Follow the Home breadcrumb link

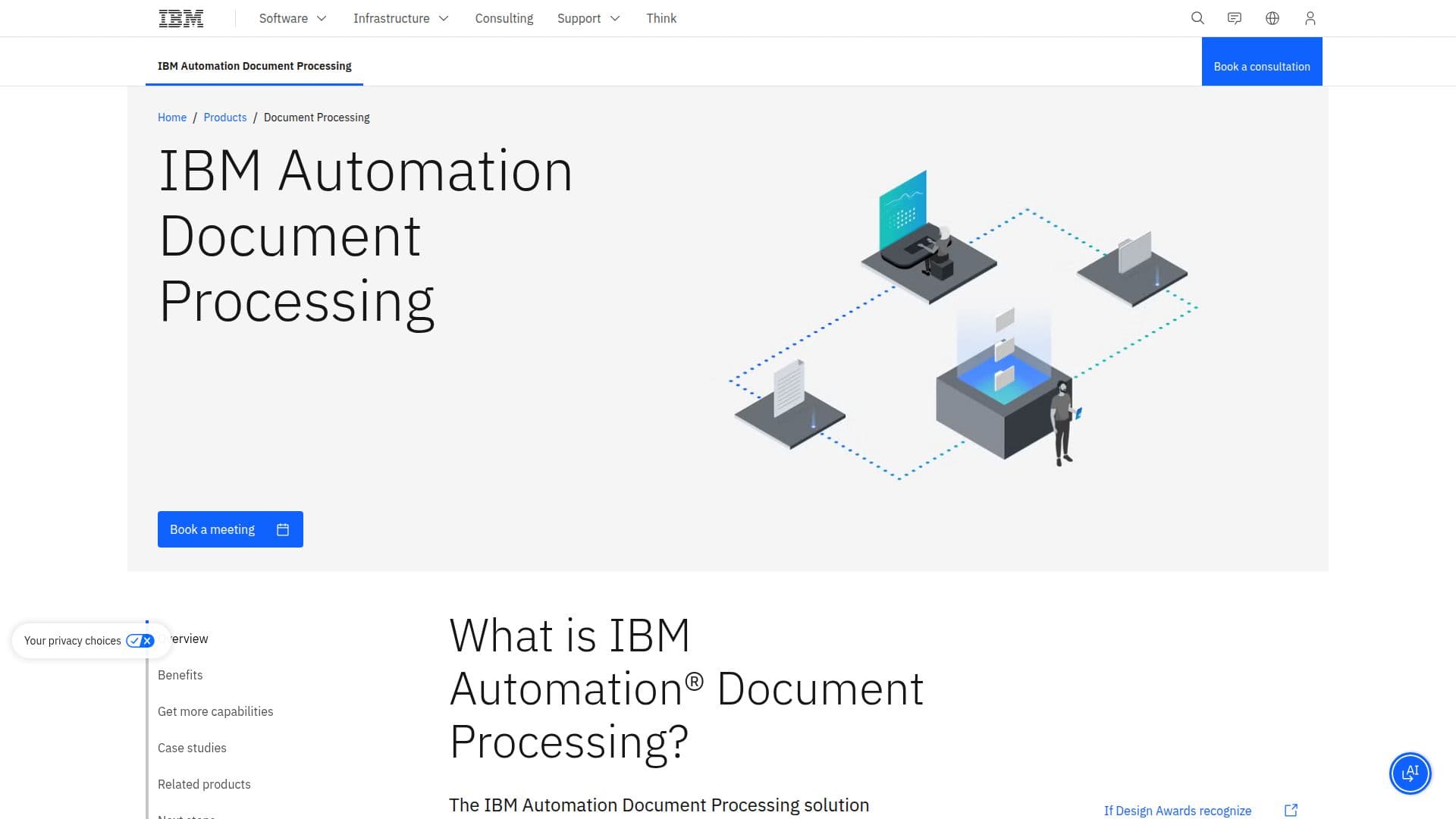[x=172, y=118]
